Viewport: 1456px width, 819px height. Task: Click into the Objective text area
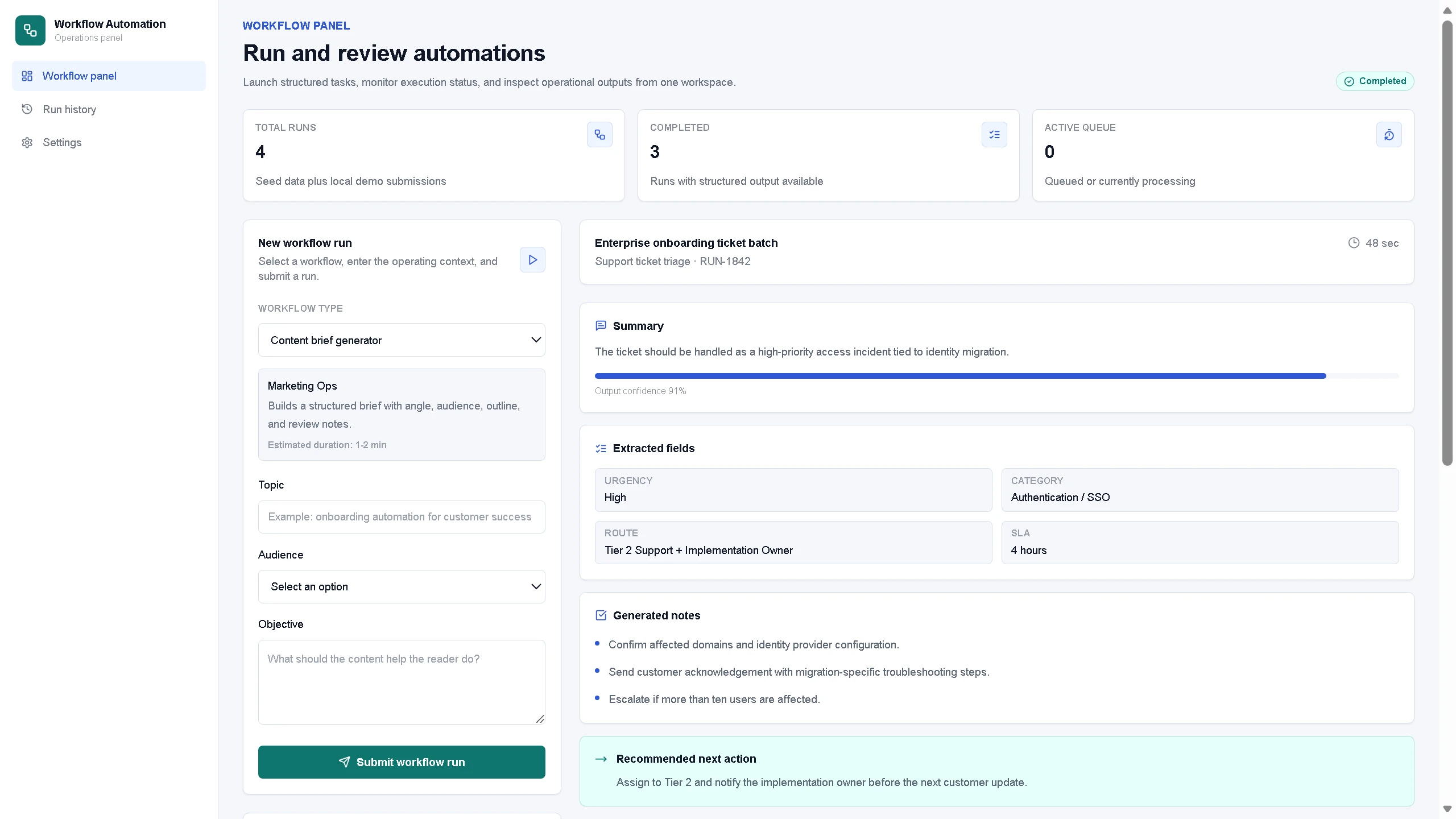point(402,682)
